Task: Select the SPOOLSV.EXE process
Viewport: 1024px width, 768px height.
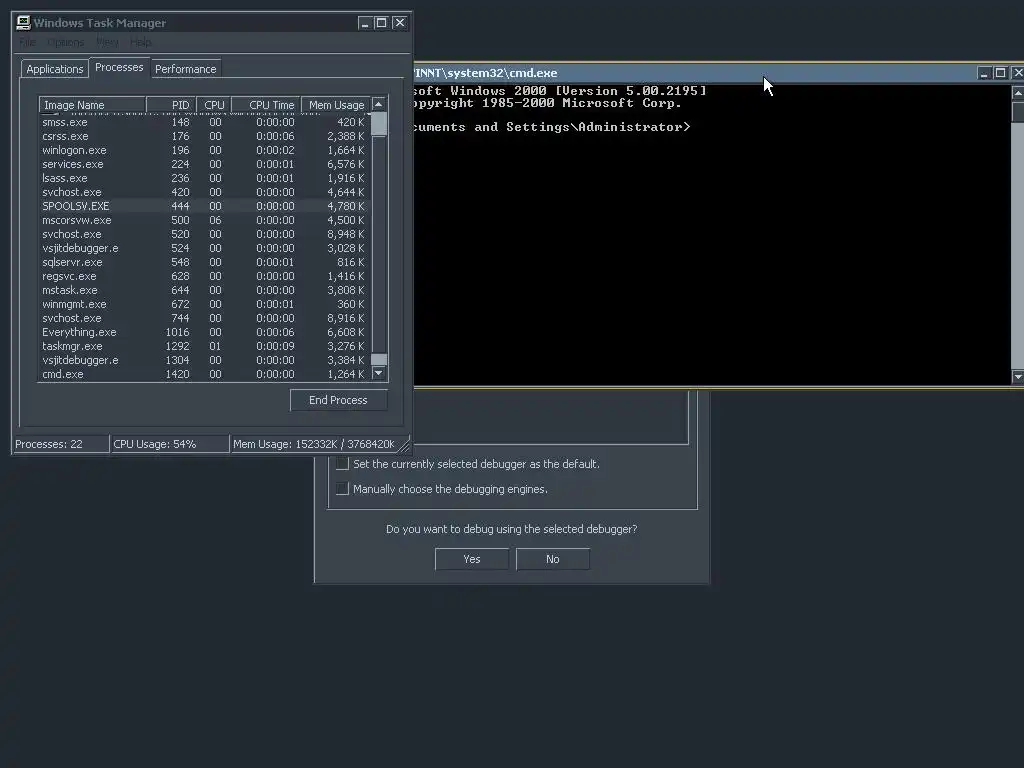Action: point(204,206)
